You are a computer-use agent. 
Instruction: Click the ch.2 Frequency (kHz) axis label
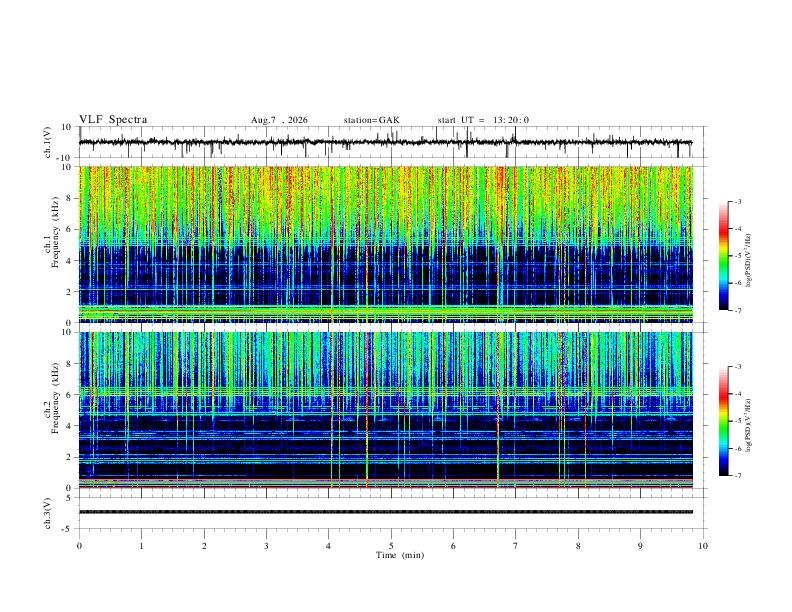55,398
